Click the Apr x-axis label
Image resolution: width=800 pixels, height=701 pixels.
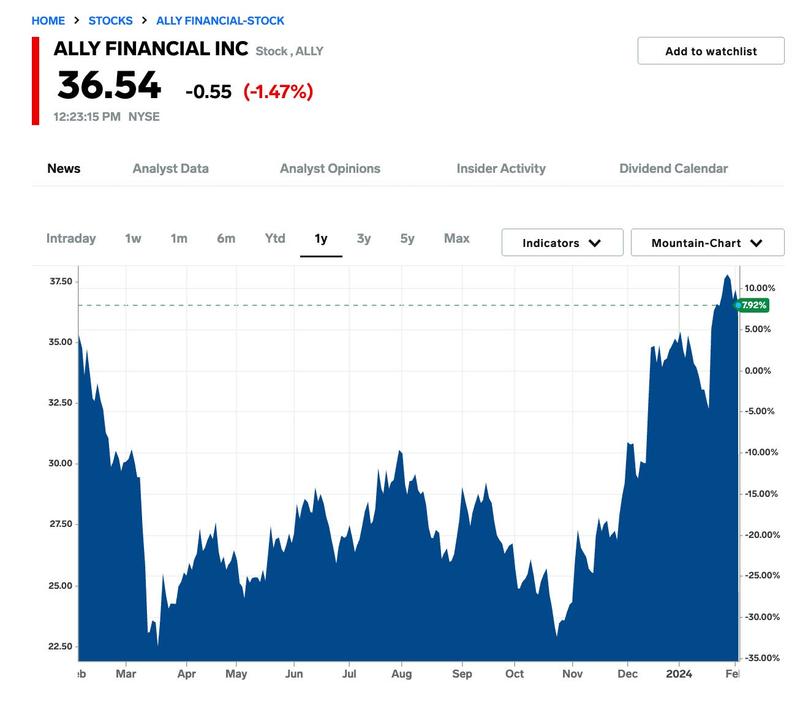pos(187,674)
